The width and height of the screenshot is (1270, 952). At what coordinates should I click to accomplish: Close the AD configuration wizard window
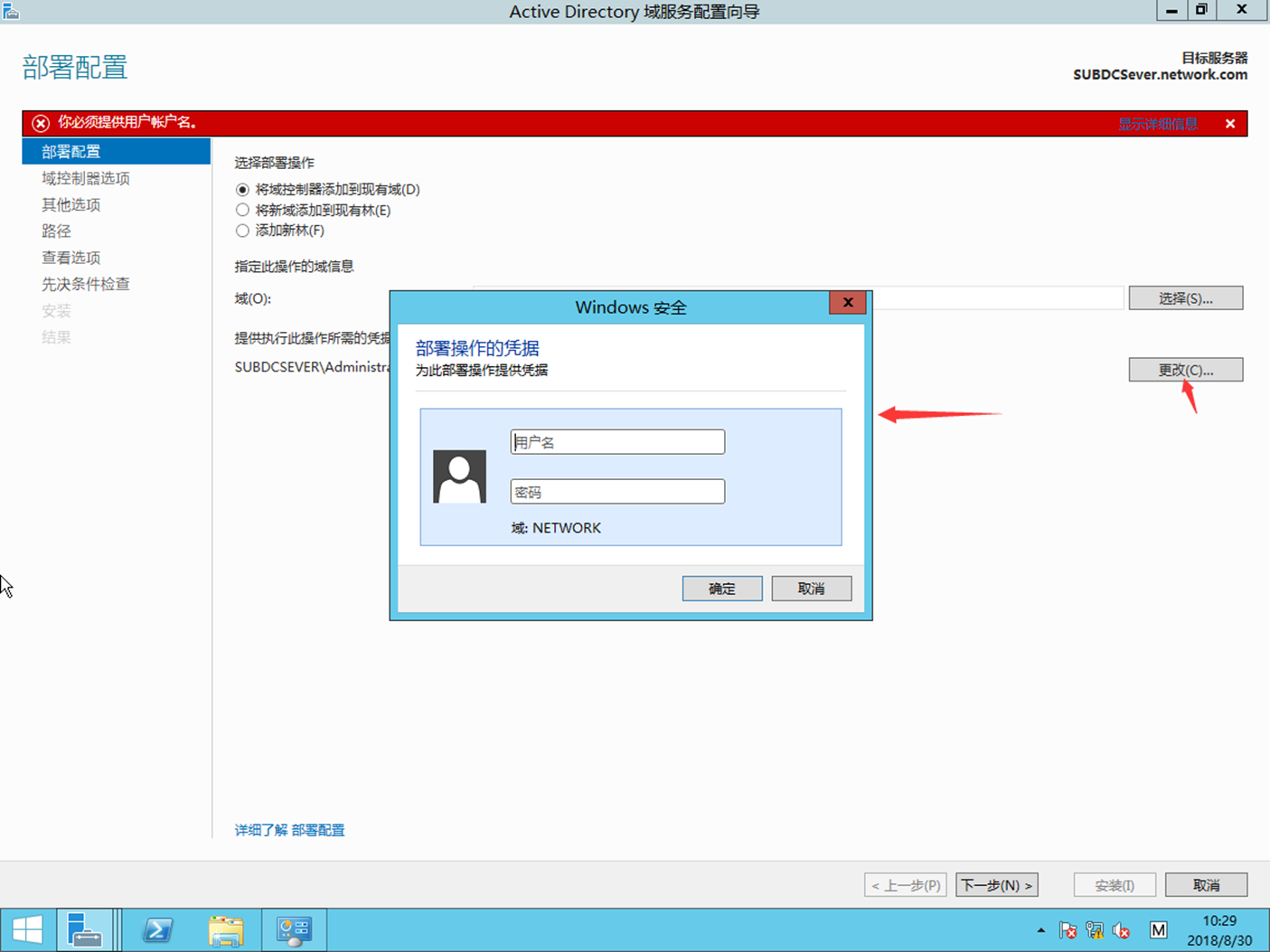pyautogui.click(x=1242, y=10)
